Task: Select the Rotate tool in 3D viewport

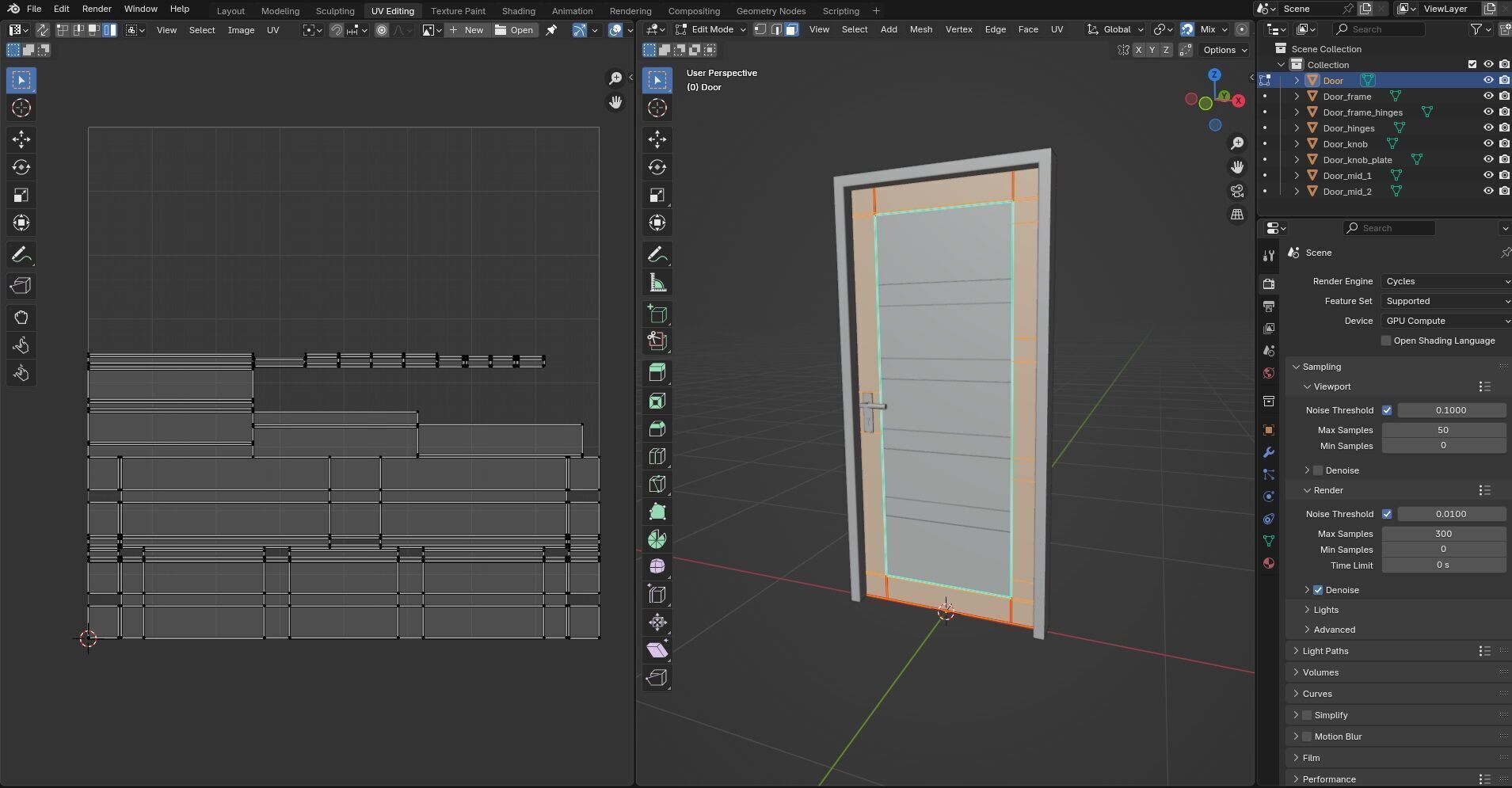Action: (x=657, y=167)
